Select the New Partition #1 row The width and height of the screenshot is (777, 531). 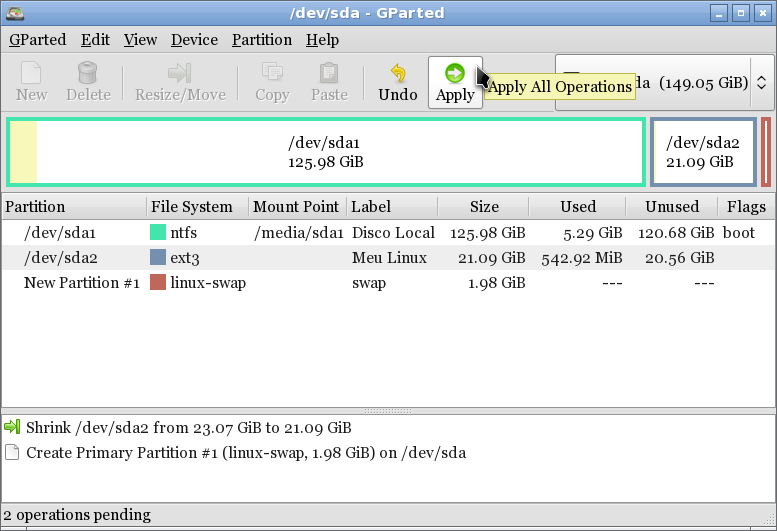tap(300, 283)
